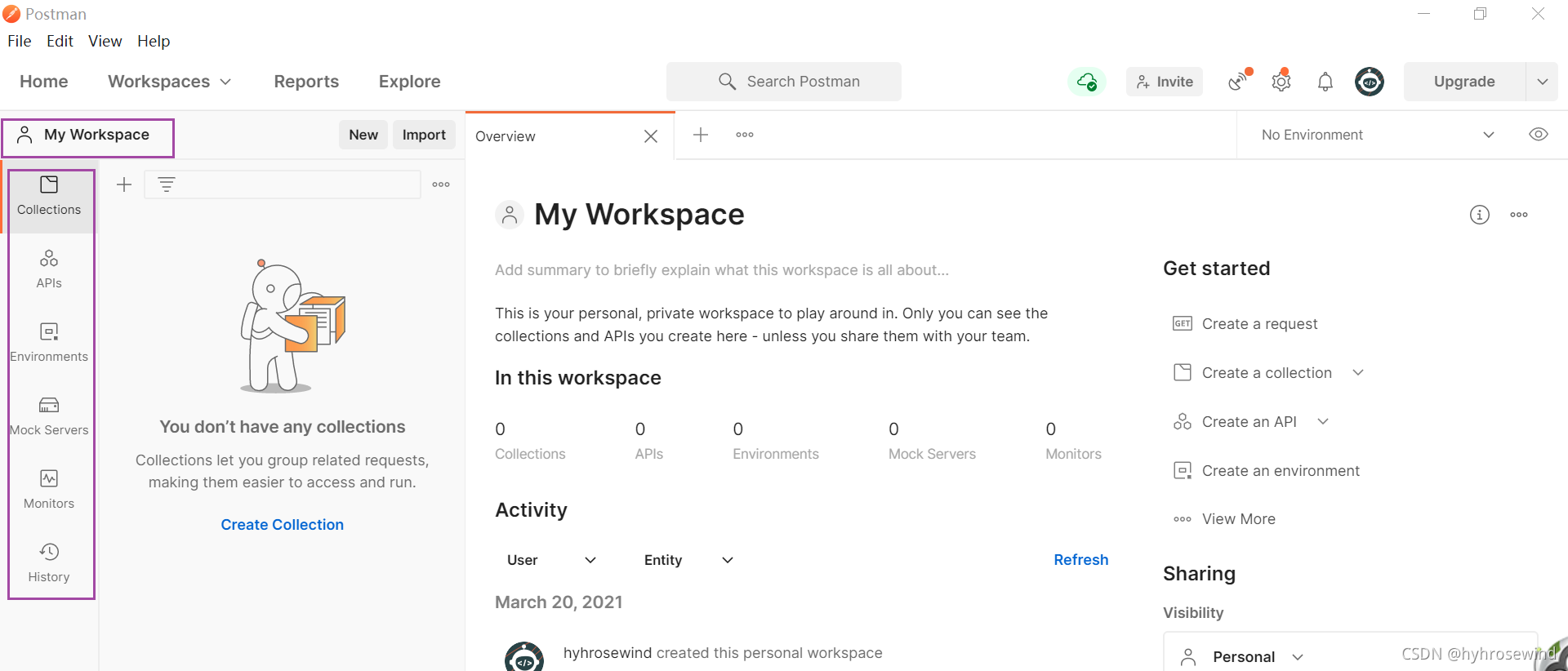Open a new tab with the plus icon
Viewport: 1568px width, 671px height.
tap(701, 135)
